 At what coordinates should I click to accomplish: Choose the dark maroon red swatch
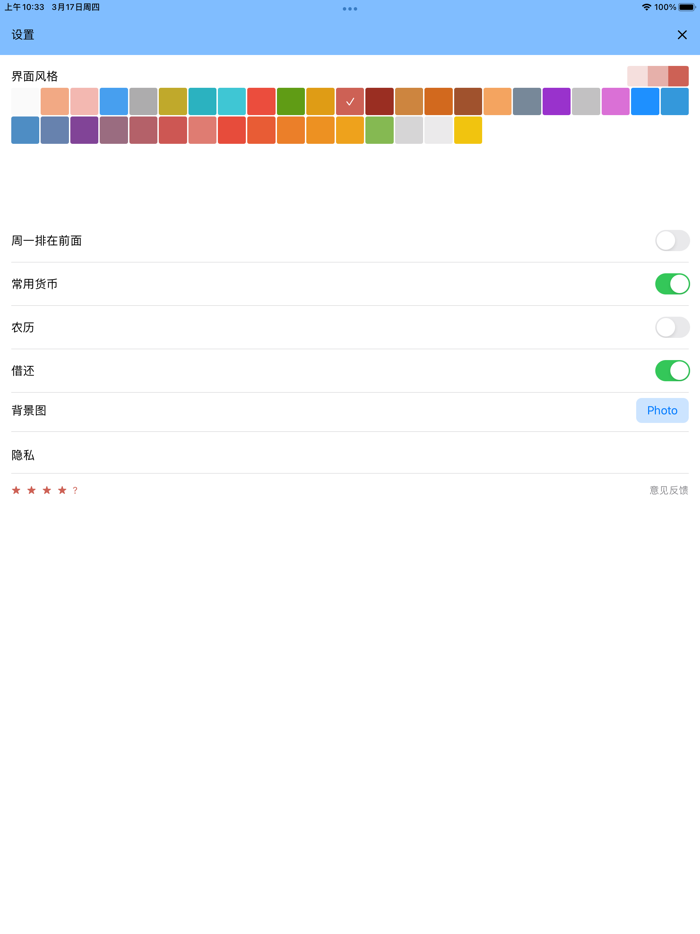point(379,101)
